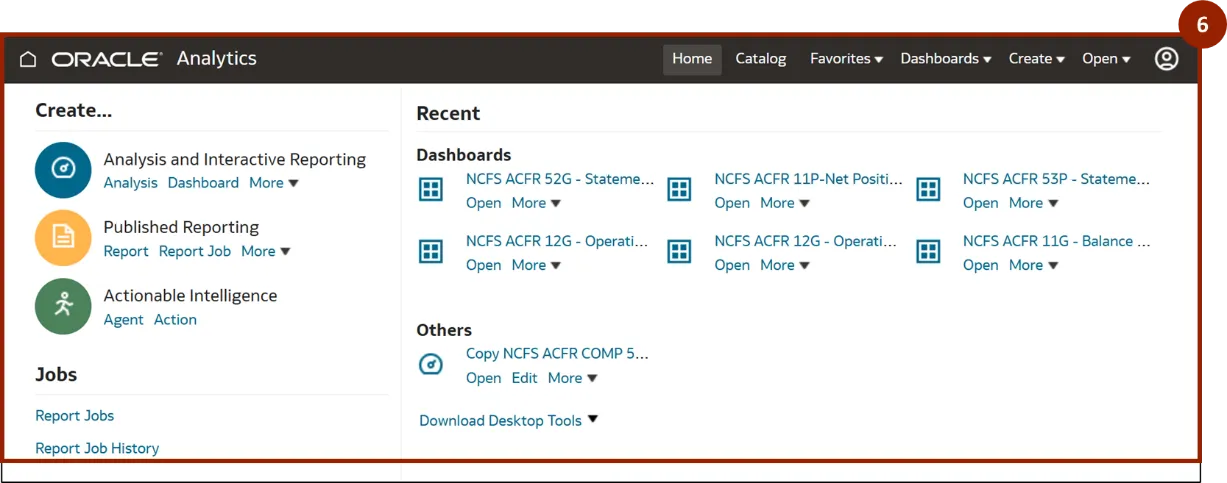Click the NCFS ACFR 11G Balance dashboard icon
Viewport: 1227px width, 483px height.
click(x=928, y=251)
